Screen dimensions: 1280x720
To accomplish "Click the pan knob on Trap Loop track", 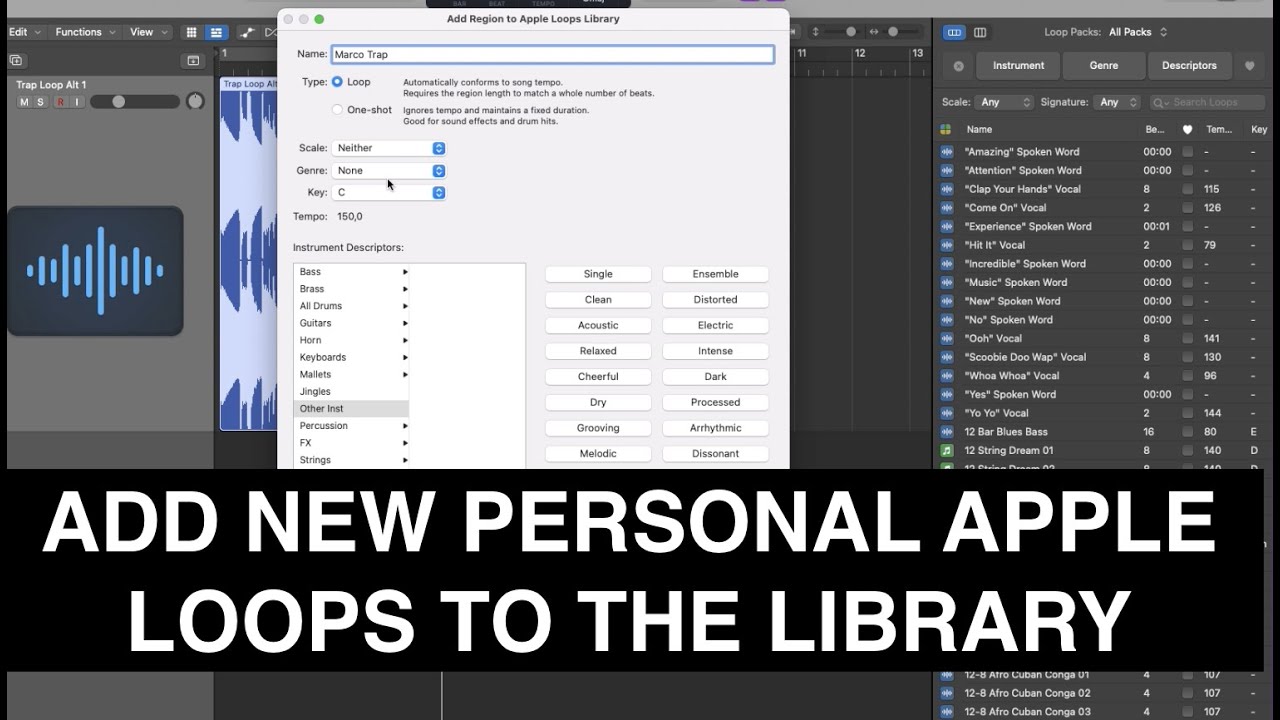I will (x=195, y=101).
